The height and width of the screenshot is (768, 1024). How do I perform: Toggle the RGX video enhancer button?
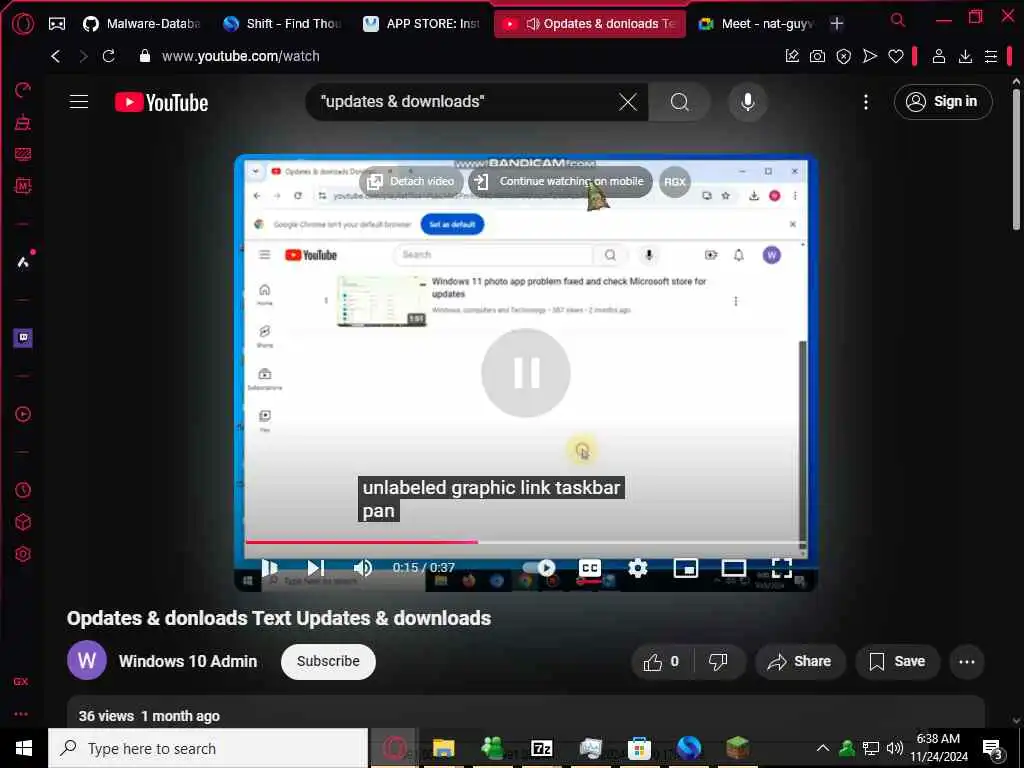tap(675, 182)
